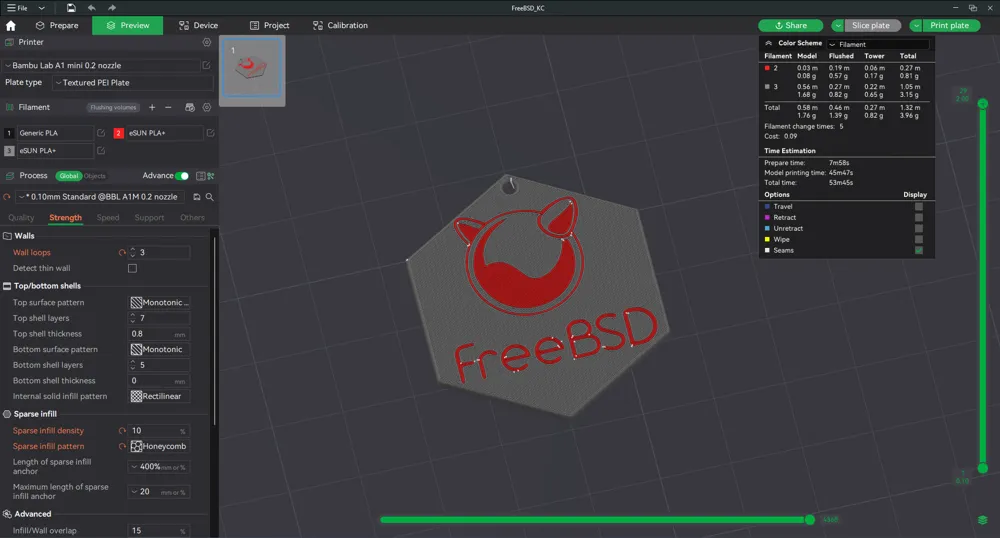Open the 0.10mm Standard process preset dropdown

coord(100,197)
